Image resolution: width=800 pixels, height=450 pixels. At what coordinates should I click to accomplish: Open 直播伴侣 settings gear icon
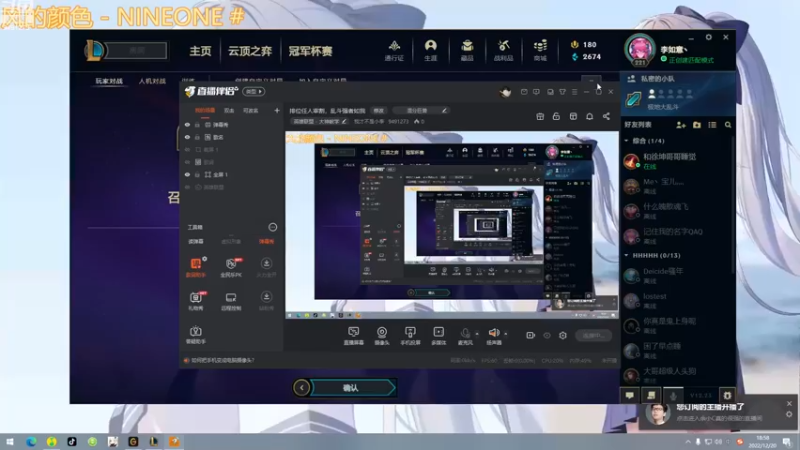pyautogui.click(x=563, y=335)
